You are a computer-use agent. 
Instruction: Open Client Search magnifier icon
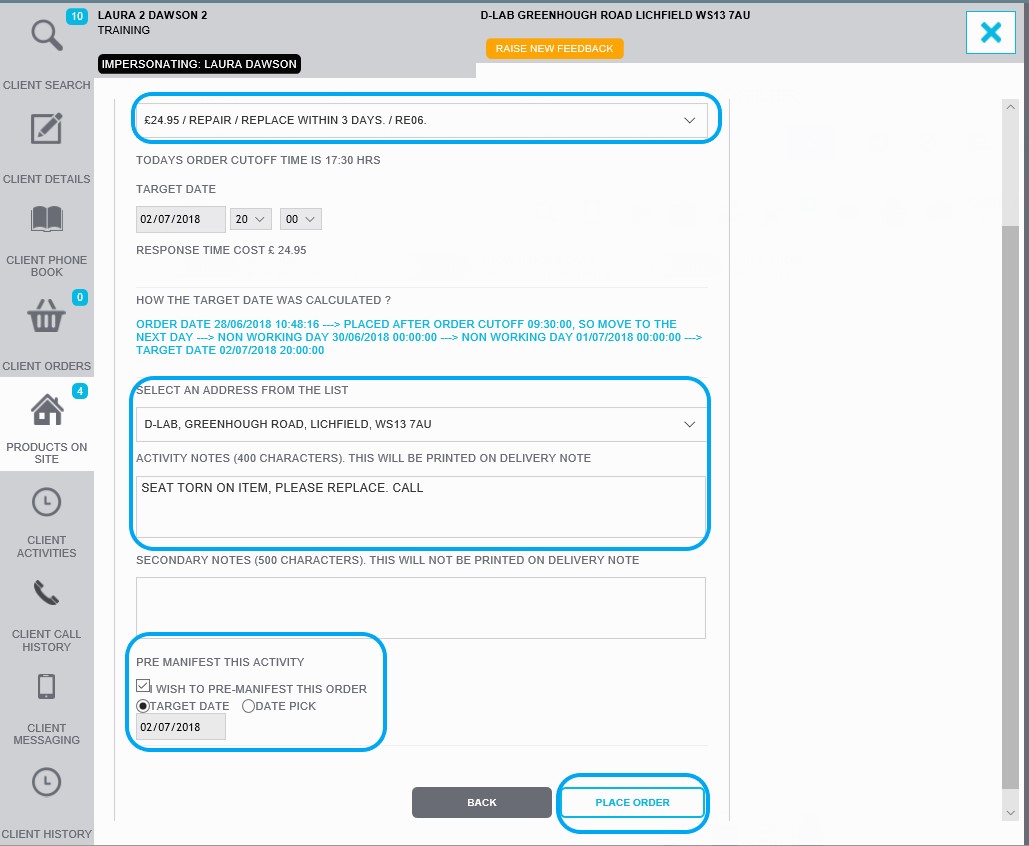pos(47,35)
